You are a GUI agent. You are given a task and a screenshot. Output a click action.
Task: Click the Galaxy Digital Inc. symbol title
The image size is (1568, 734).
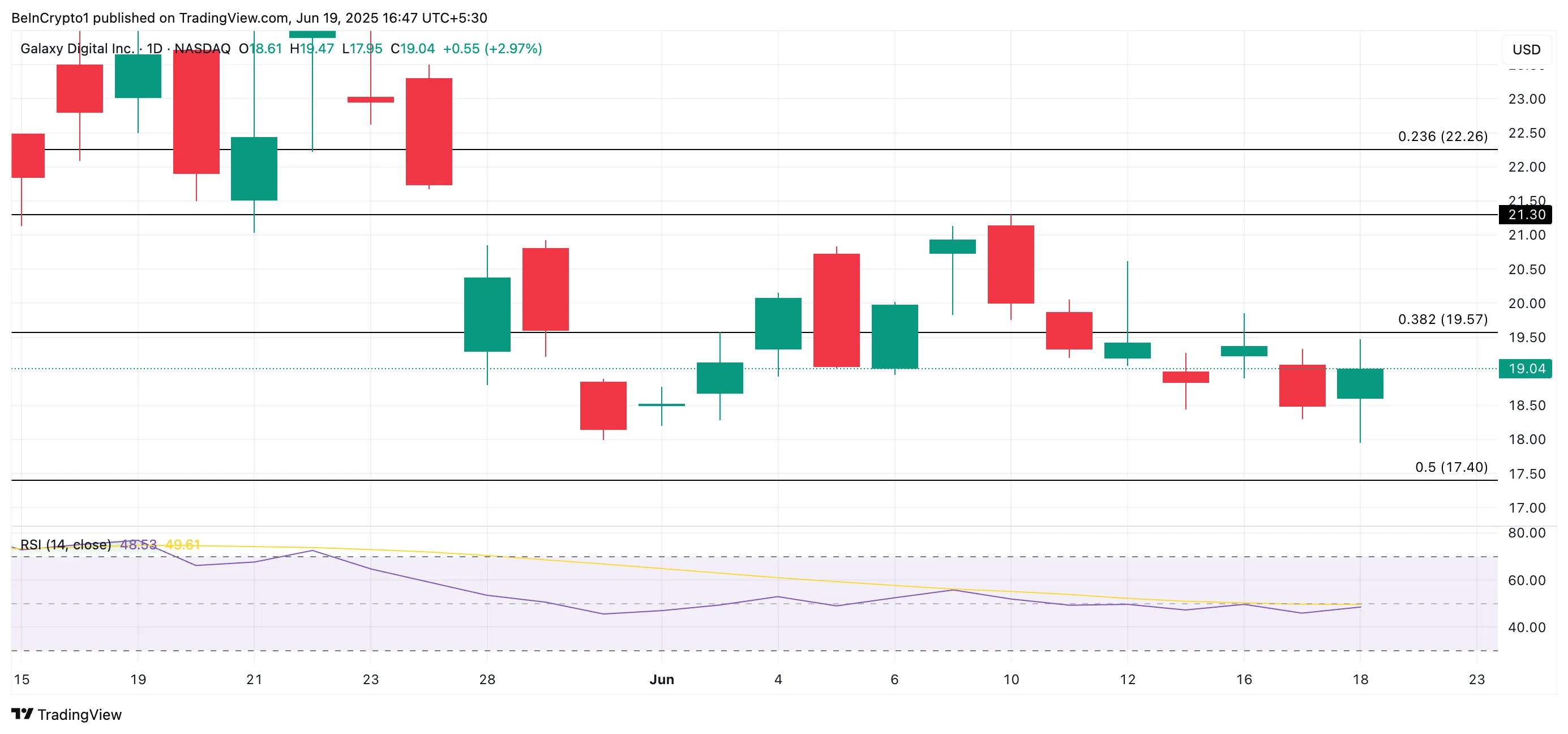tap(76, 49)
